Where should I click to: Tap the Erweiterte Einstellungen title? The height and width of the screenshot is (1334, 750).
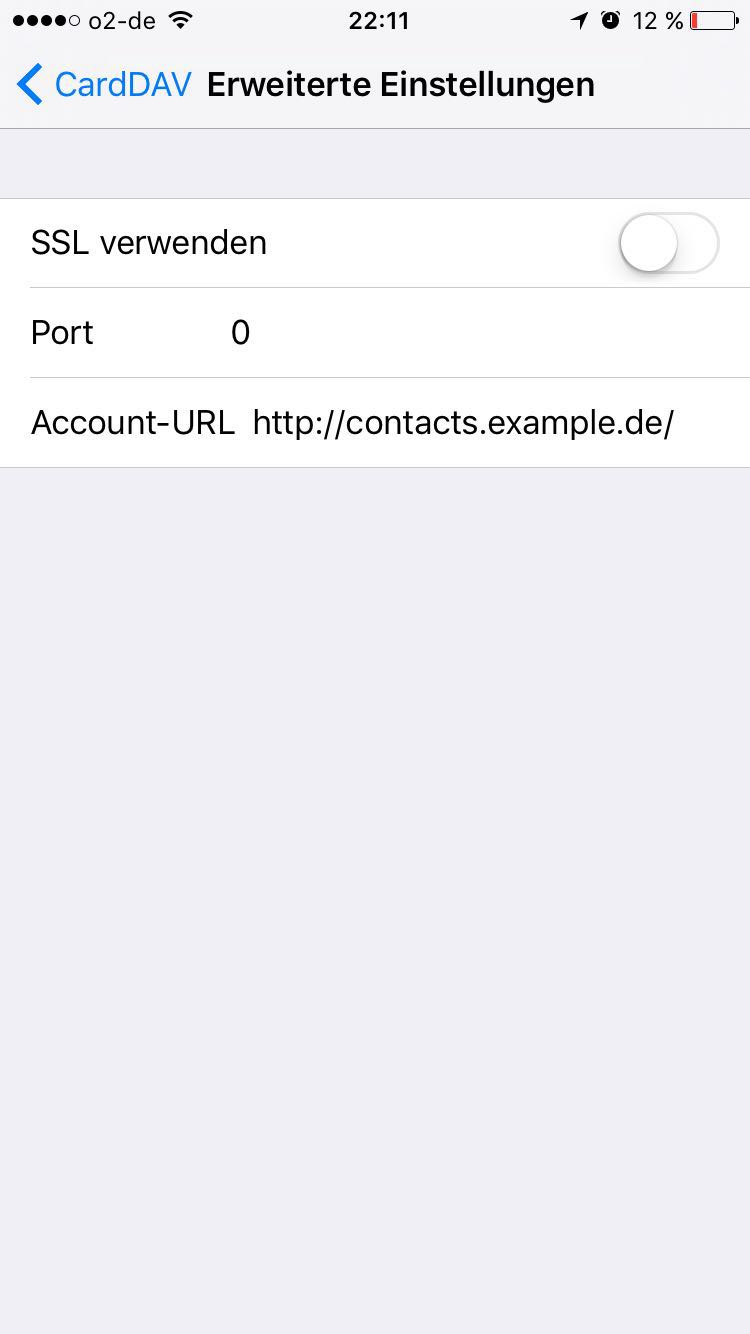(x=400, y=85)
